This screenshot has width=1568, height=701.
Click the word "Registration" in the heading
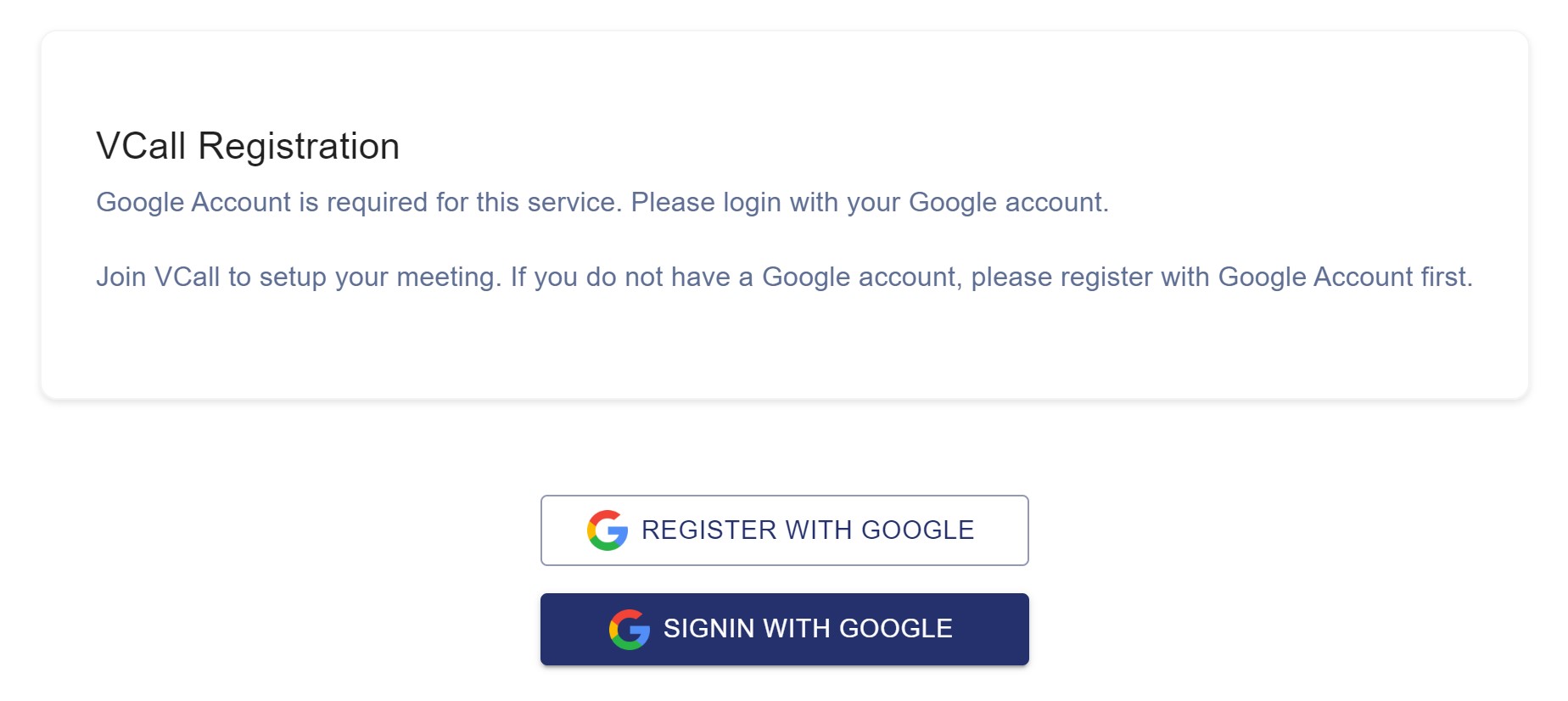tap(299, 146)
